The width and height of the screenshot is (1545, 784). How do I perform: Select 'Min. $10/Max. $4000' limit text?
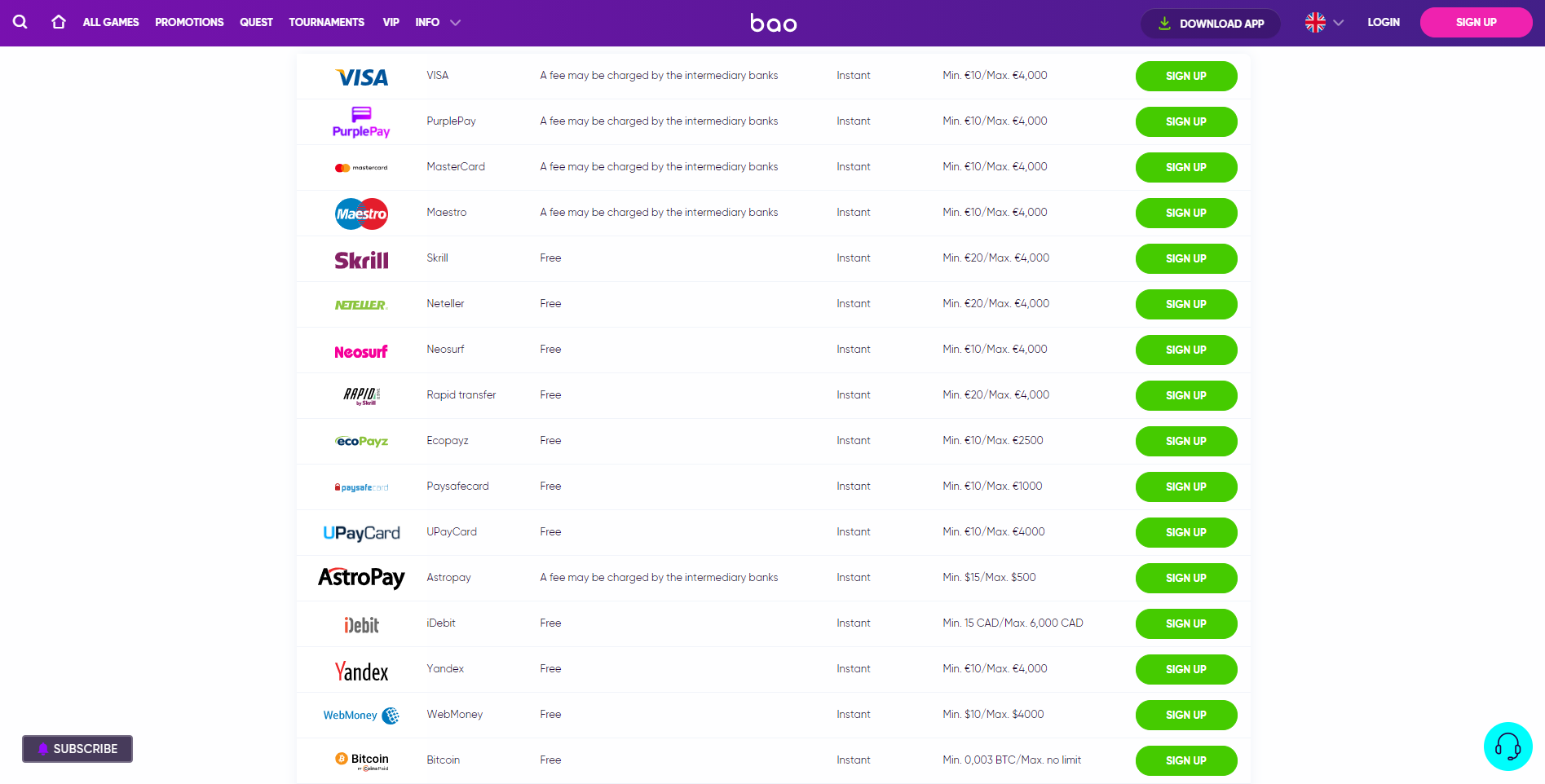993,714
